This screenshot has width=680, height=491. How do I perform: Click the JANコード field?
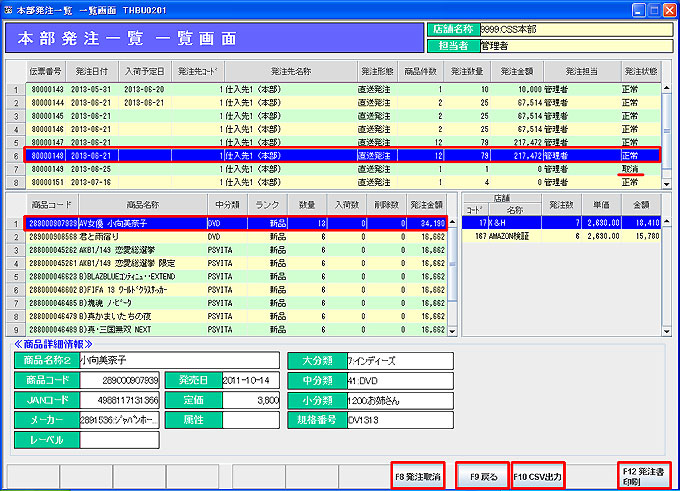(120, 400)
